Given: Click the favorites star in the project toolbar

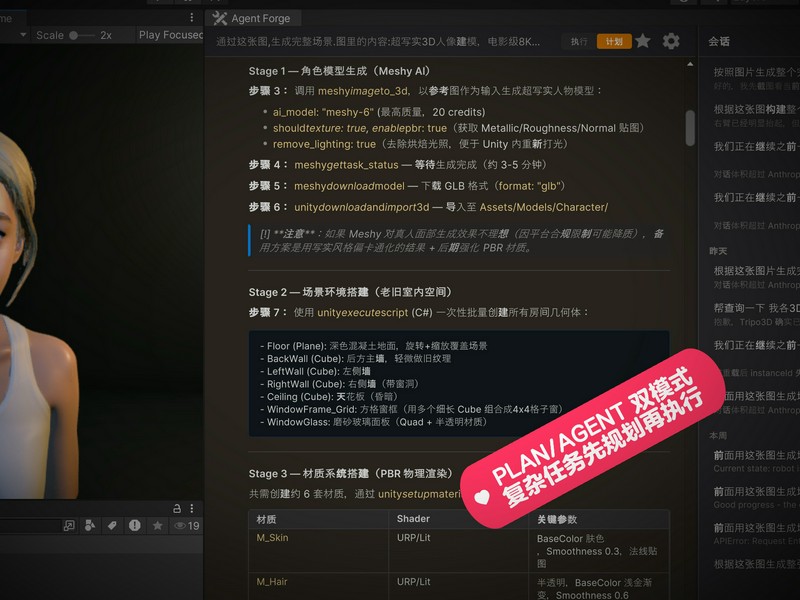Looking at the screenshot, I should 158,526.
